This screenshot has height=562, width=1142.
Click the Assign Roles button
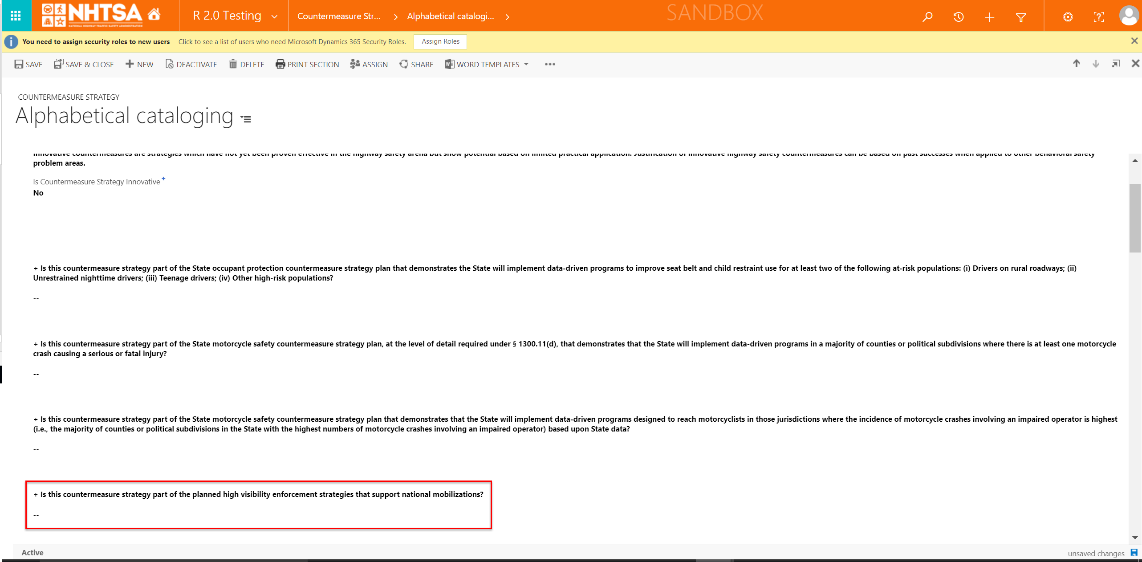[x=441, y=41]
